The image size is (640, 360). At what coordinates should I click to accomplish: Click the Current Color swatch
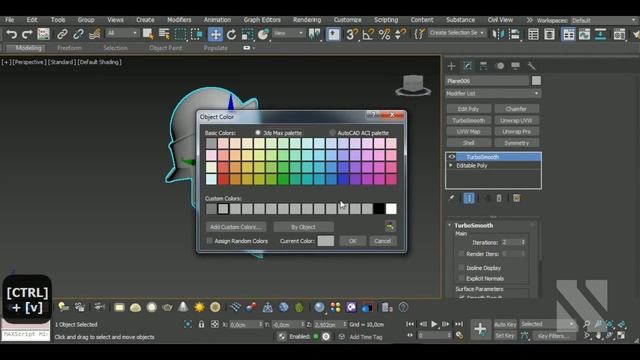tap(326, 241)
